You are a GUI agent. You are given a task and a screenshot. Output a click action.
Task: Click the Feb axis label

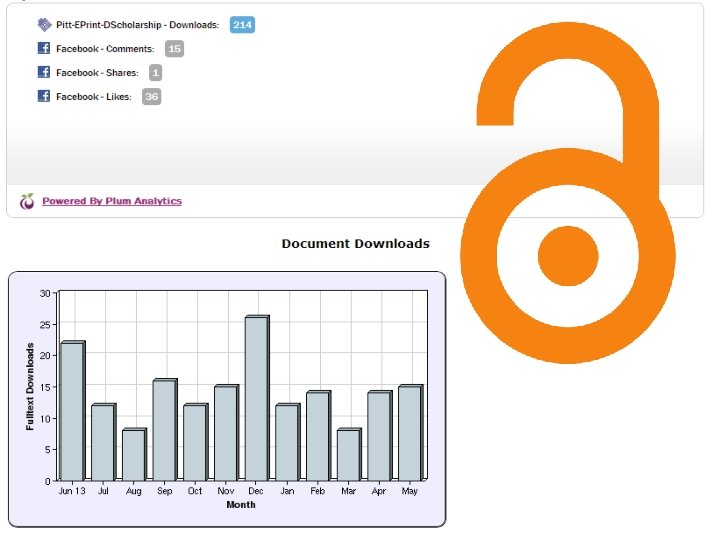(x=317, y=491)
